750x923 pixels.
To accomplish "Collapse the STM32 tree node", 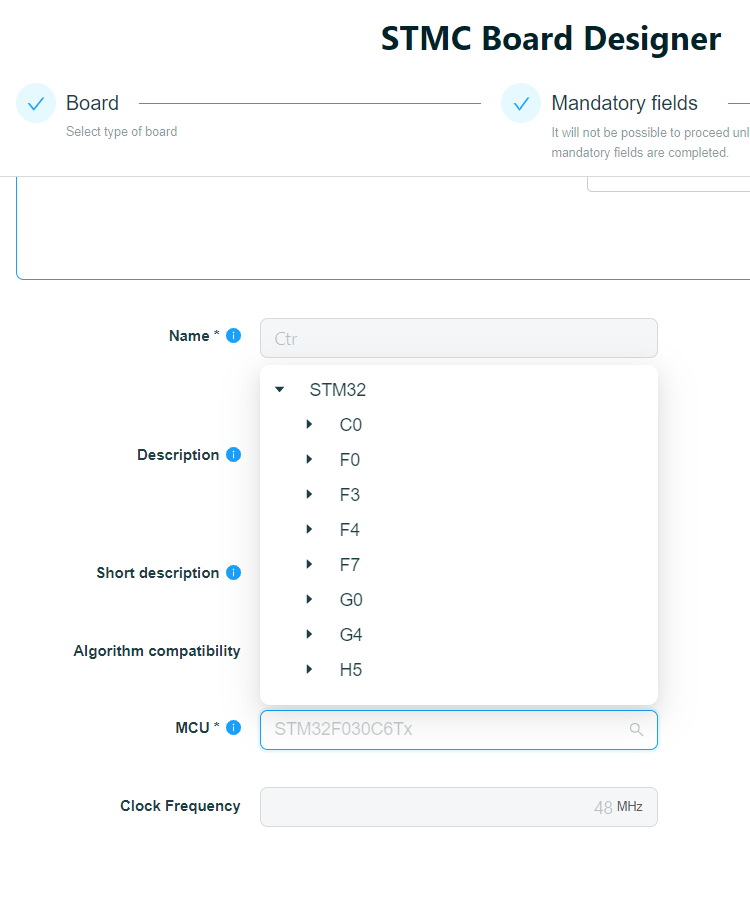I will [280, 390].
